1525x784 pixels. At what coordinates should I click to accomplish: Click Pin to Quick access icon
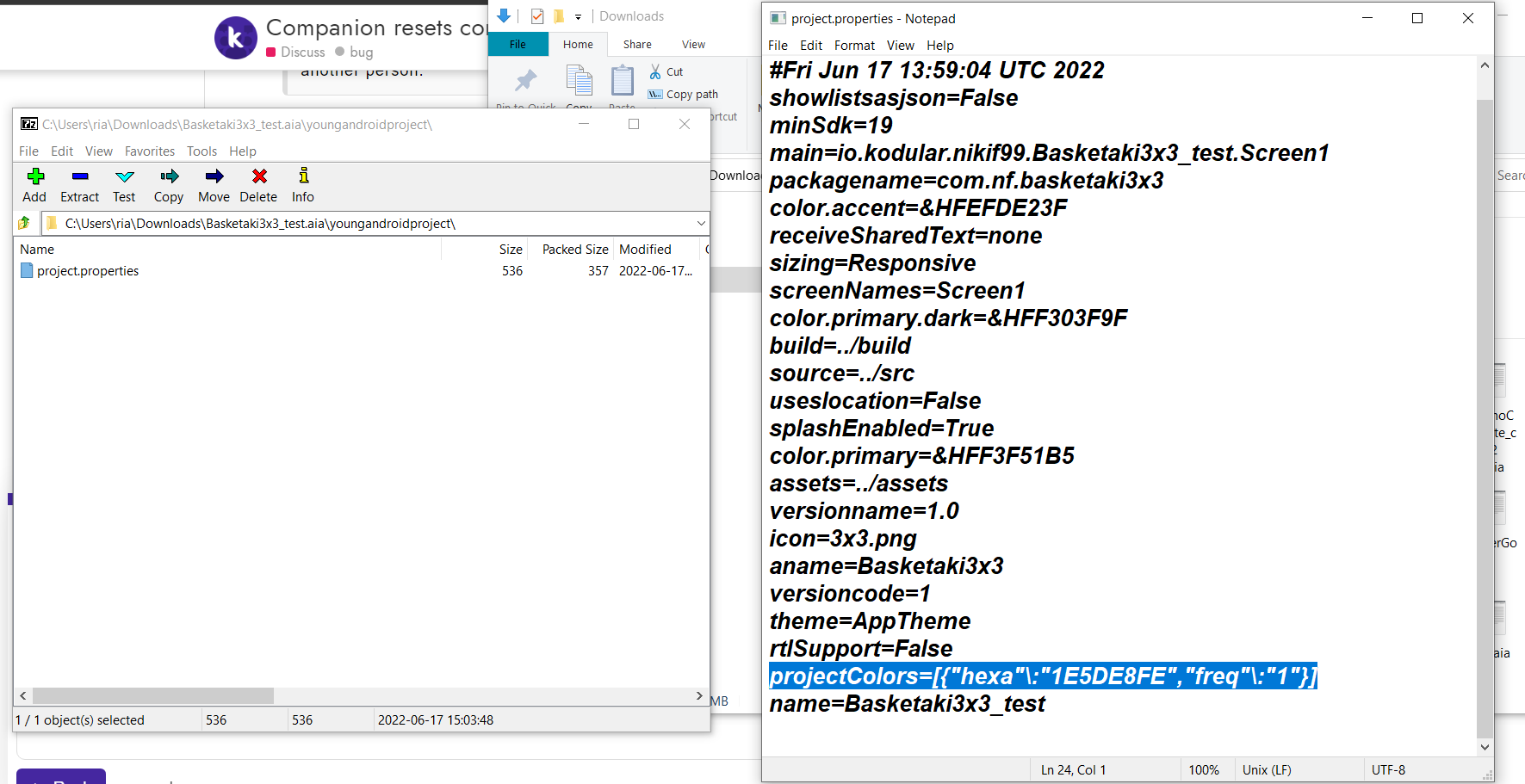click(x=525, y=81)
